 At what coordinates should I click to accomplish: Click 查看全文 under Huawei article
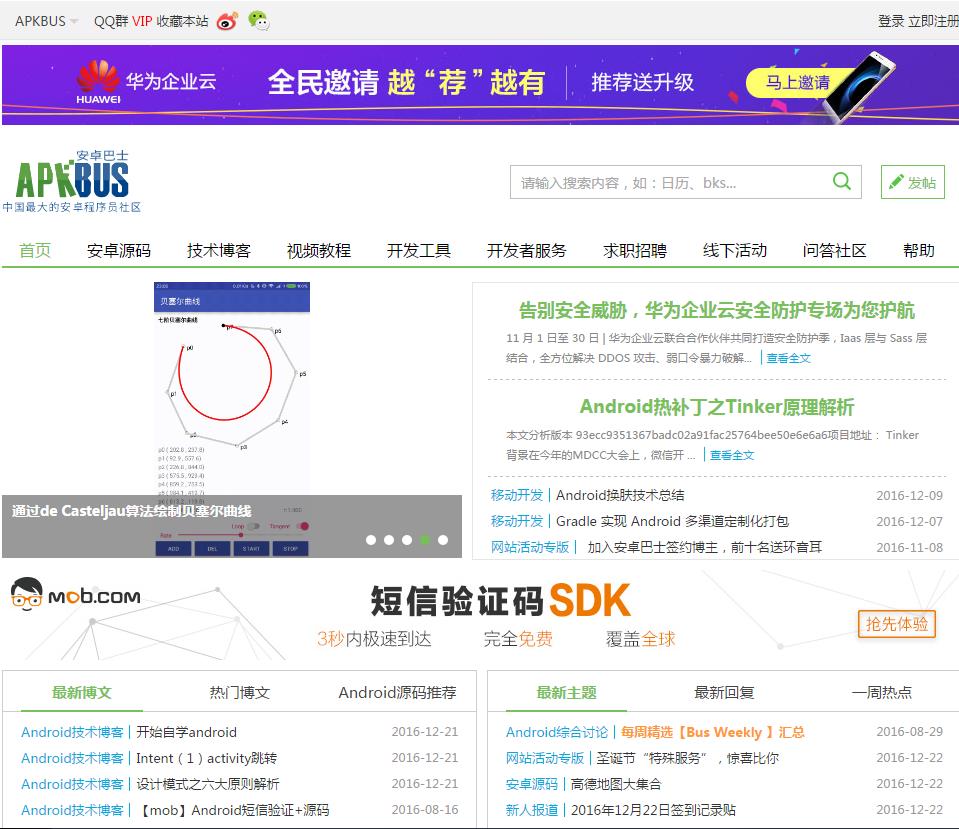pyautogui.click(x=788, y=358)
